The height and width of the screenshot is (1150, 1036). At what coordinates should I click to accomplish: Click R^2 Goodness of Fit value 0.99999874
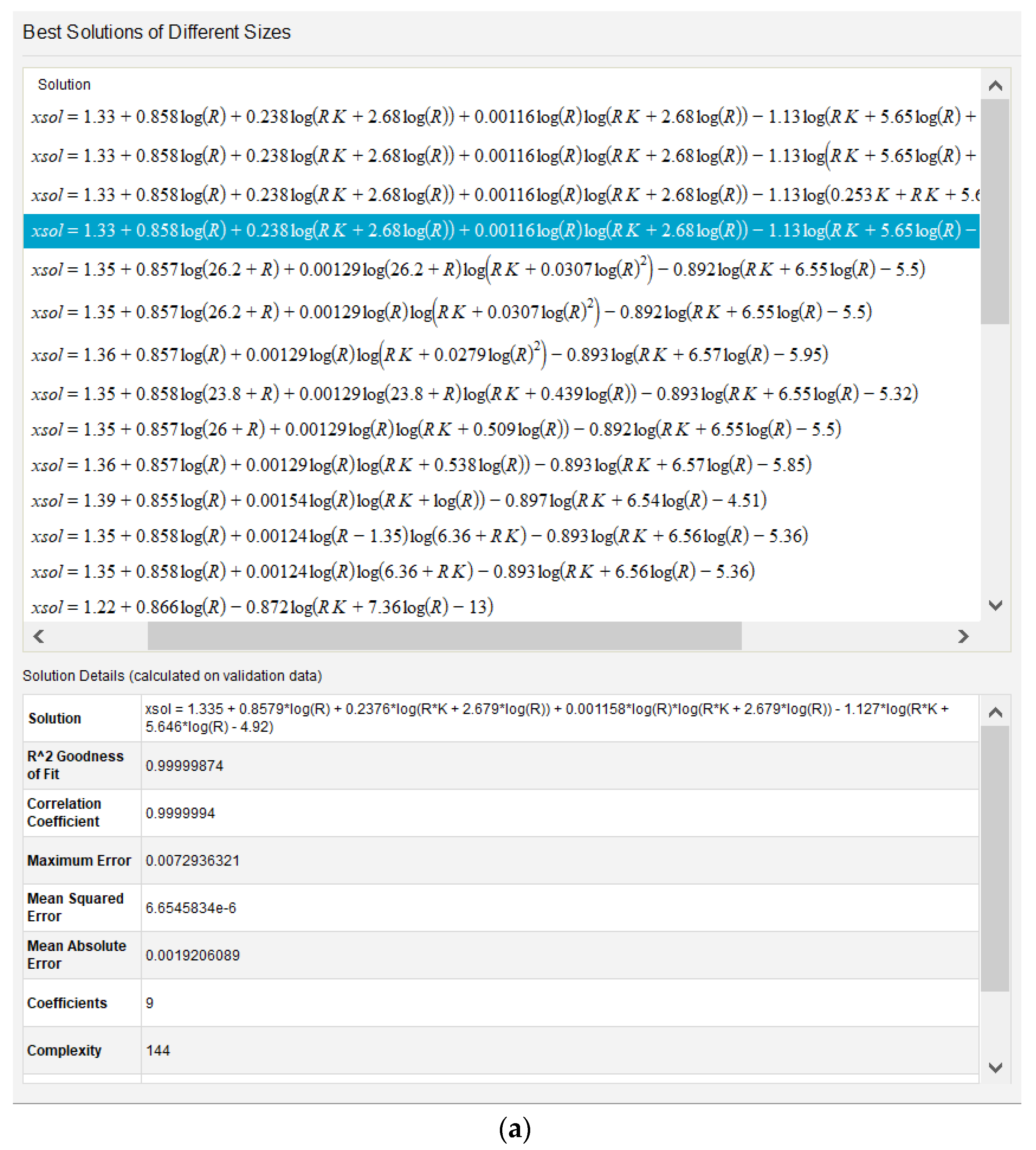point(184,766)
